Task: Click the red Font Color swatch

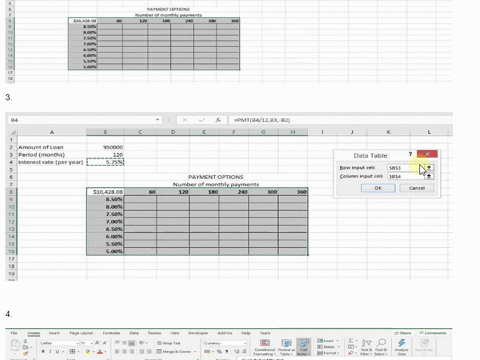Action: [x=100, y=351]
